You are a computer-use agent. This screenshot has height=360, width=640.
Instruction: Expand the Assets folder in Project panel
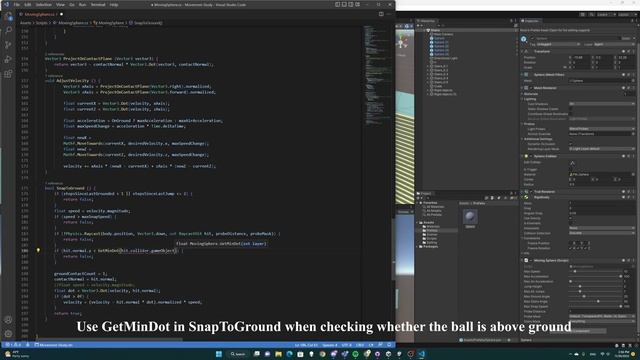tap(417, 222)
